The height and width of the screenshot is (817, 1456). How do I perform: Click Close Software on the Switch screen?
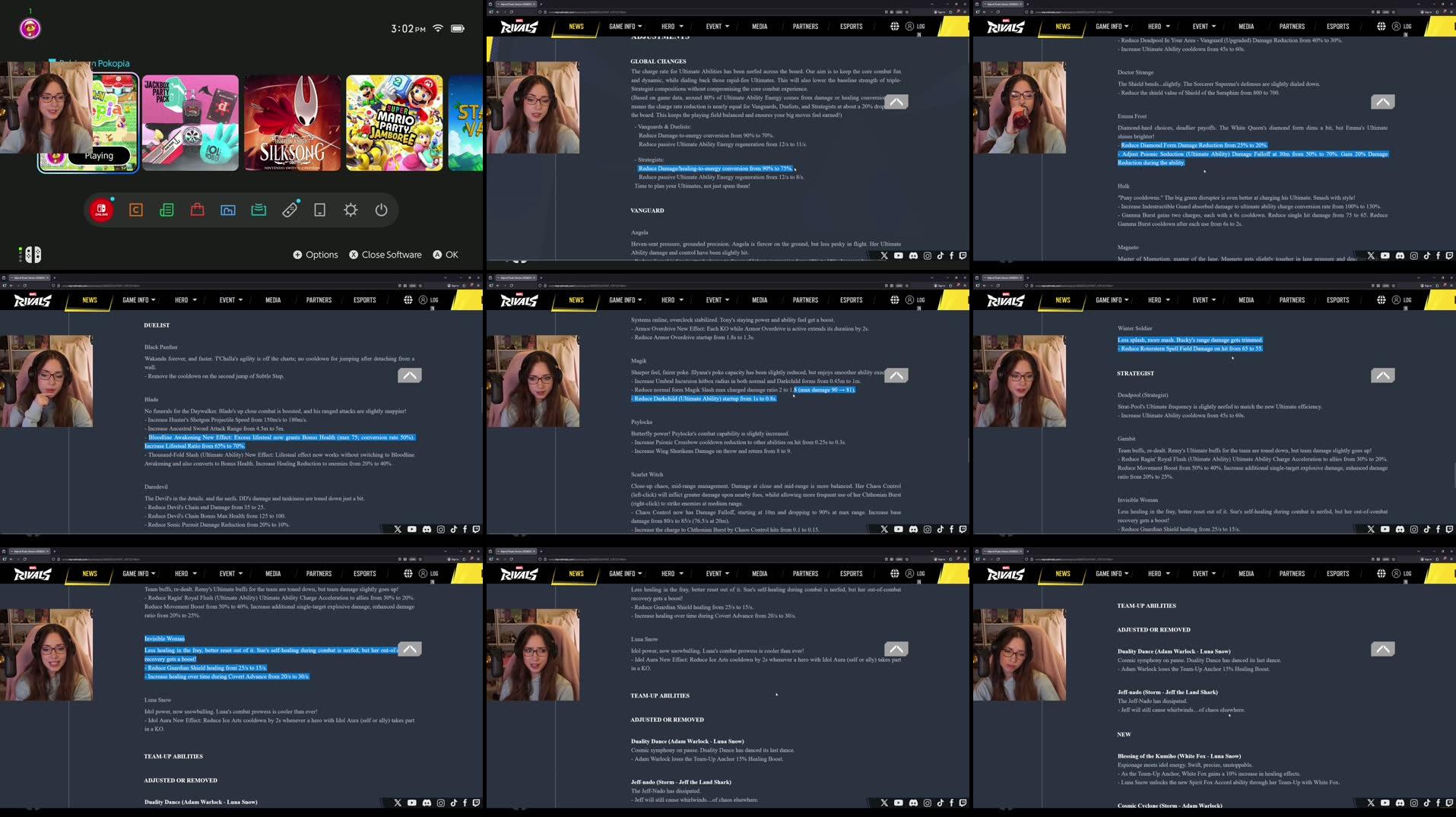pos(385,255)
